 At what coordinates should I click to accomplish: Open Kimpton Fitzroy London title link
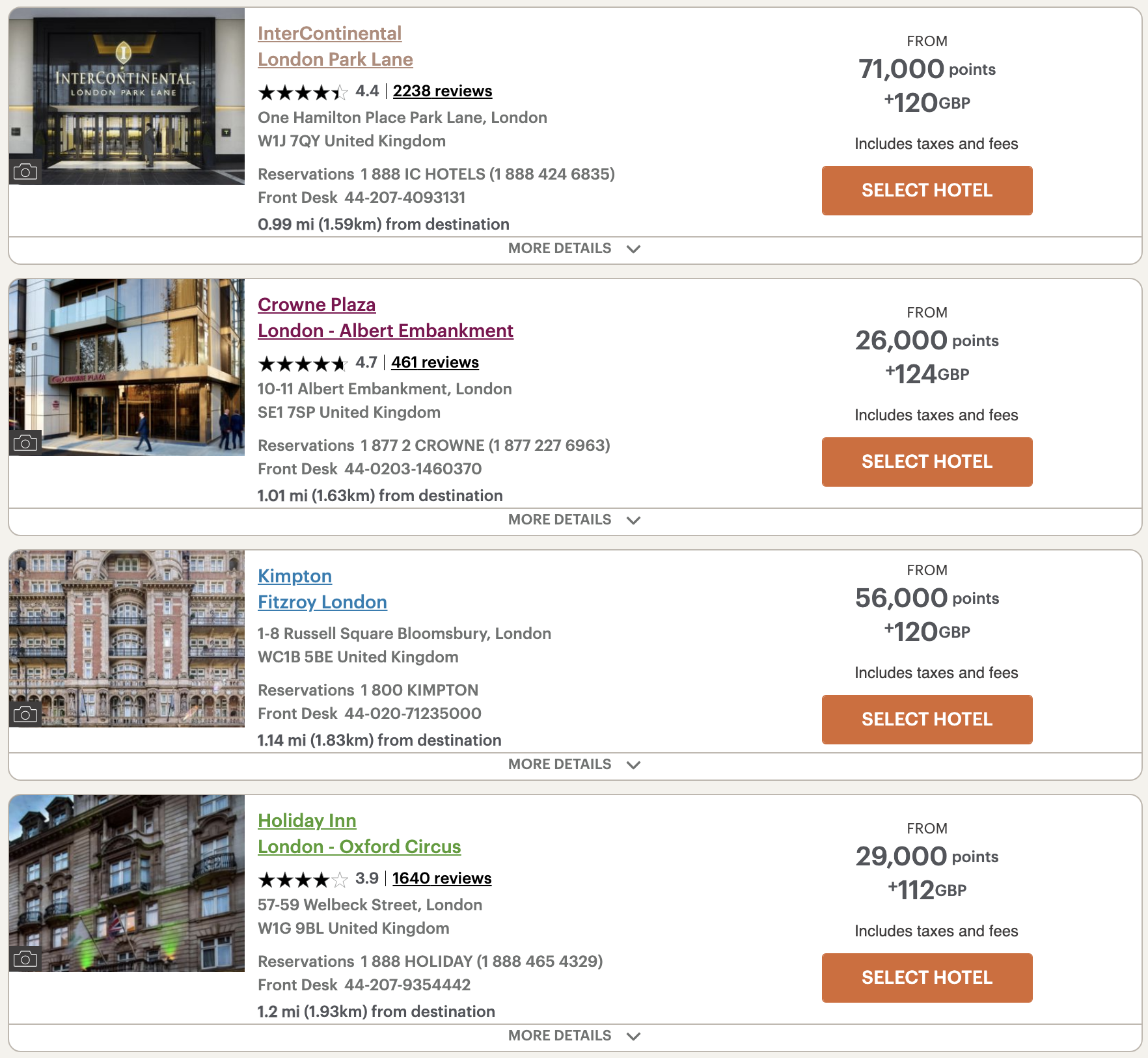pos(322,590)
